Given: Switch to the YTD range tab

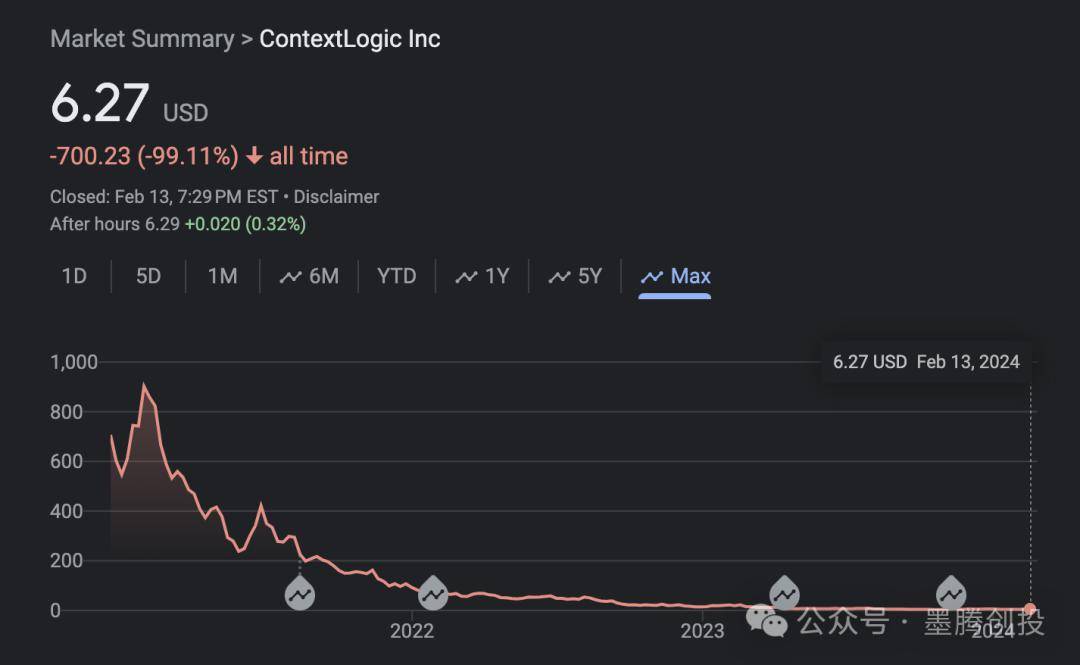Looking at the screenshot, I should [x=396, y=276].
